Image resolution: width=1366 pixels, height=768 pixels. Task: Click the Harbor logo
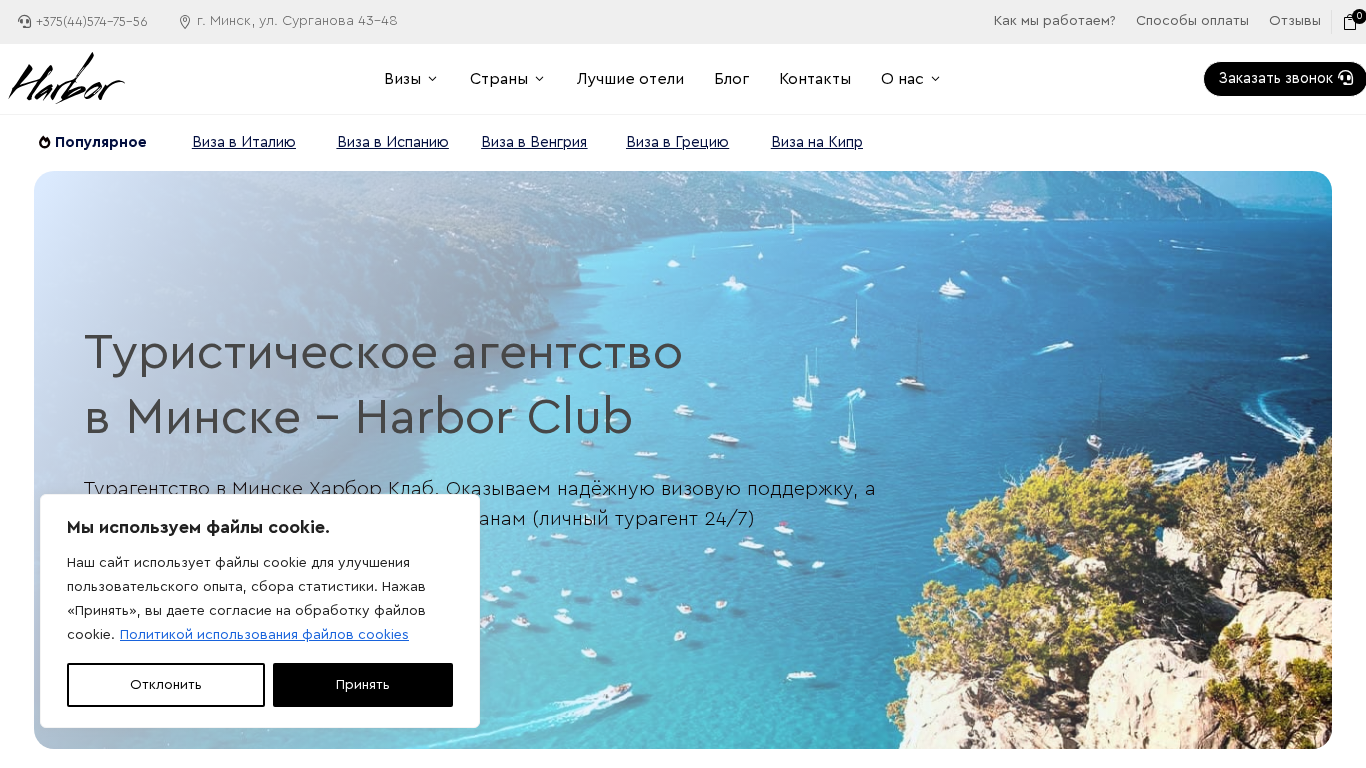coord(67,78)
